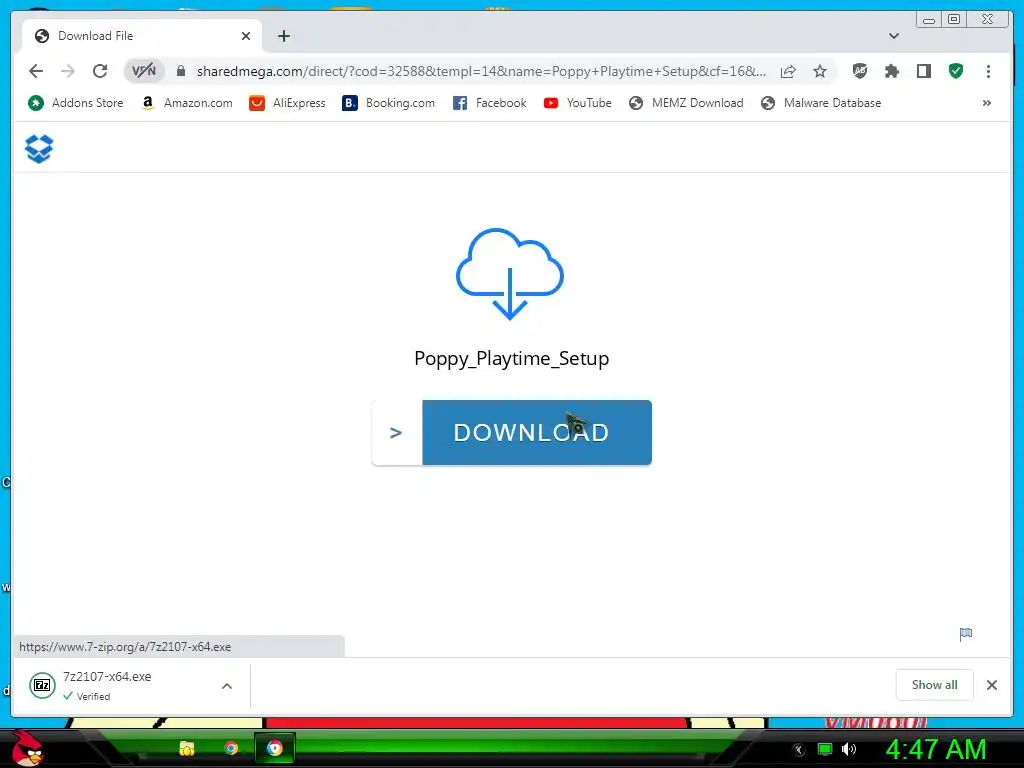Open the Amazon.com bookmark

[187, 103]
